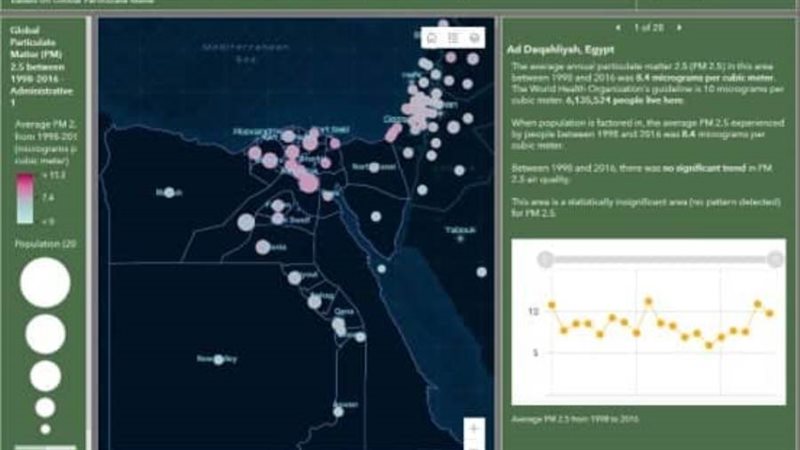800x450 pixels.
Task: Select the Matrouh map point
Action: (x=169, y=192)
